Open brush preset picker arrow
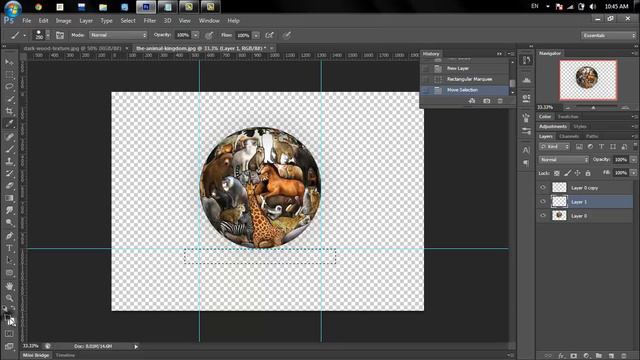Viewport: 640px width, 360px height. coord(48,36)
